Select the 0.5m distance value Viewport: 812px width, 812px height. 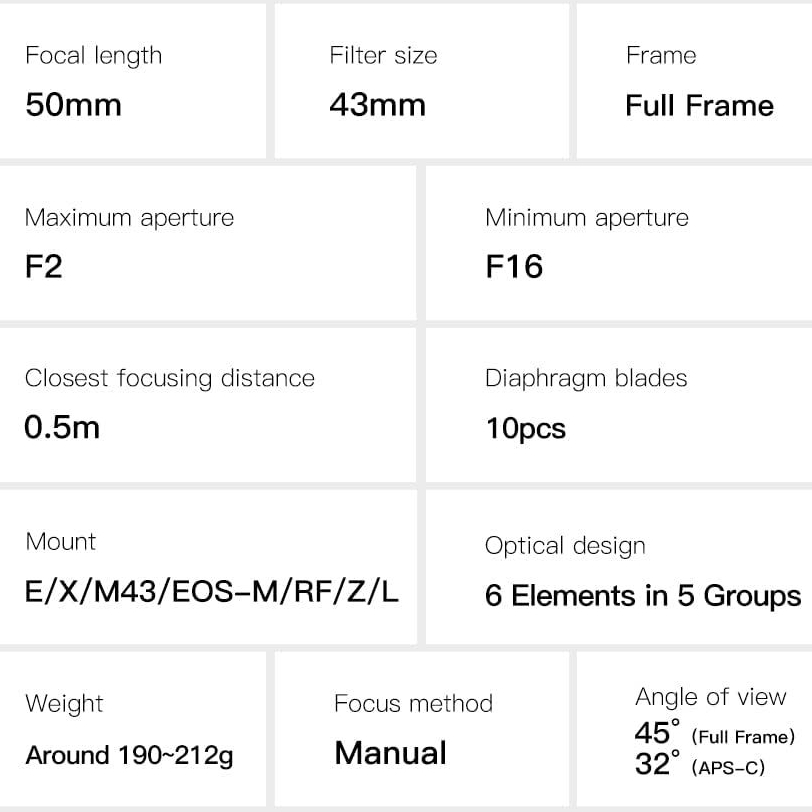[x=62, y=427]
